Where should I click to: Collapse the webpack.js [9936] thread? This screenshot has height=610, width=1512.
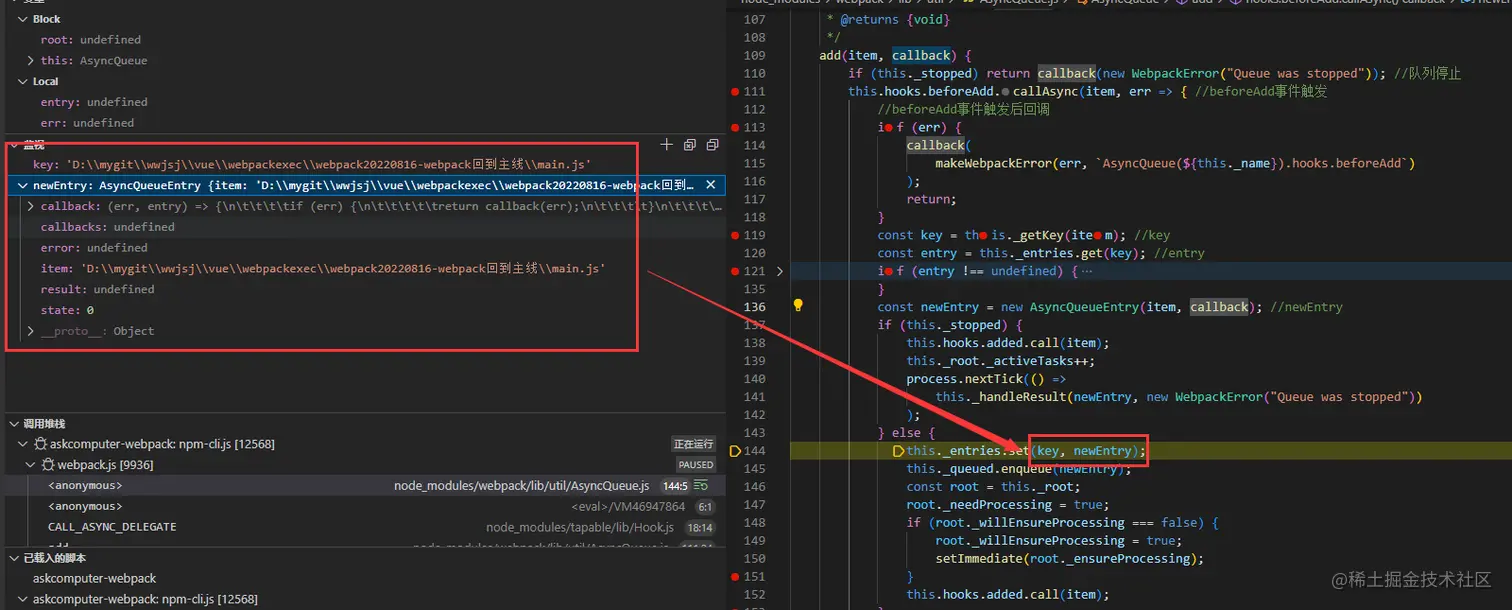tap(30, 465)
